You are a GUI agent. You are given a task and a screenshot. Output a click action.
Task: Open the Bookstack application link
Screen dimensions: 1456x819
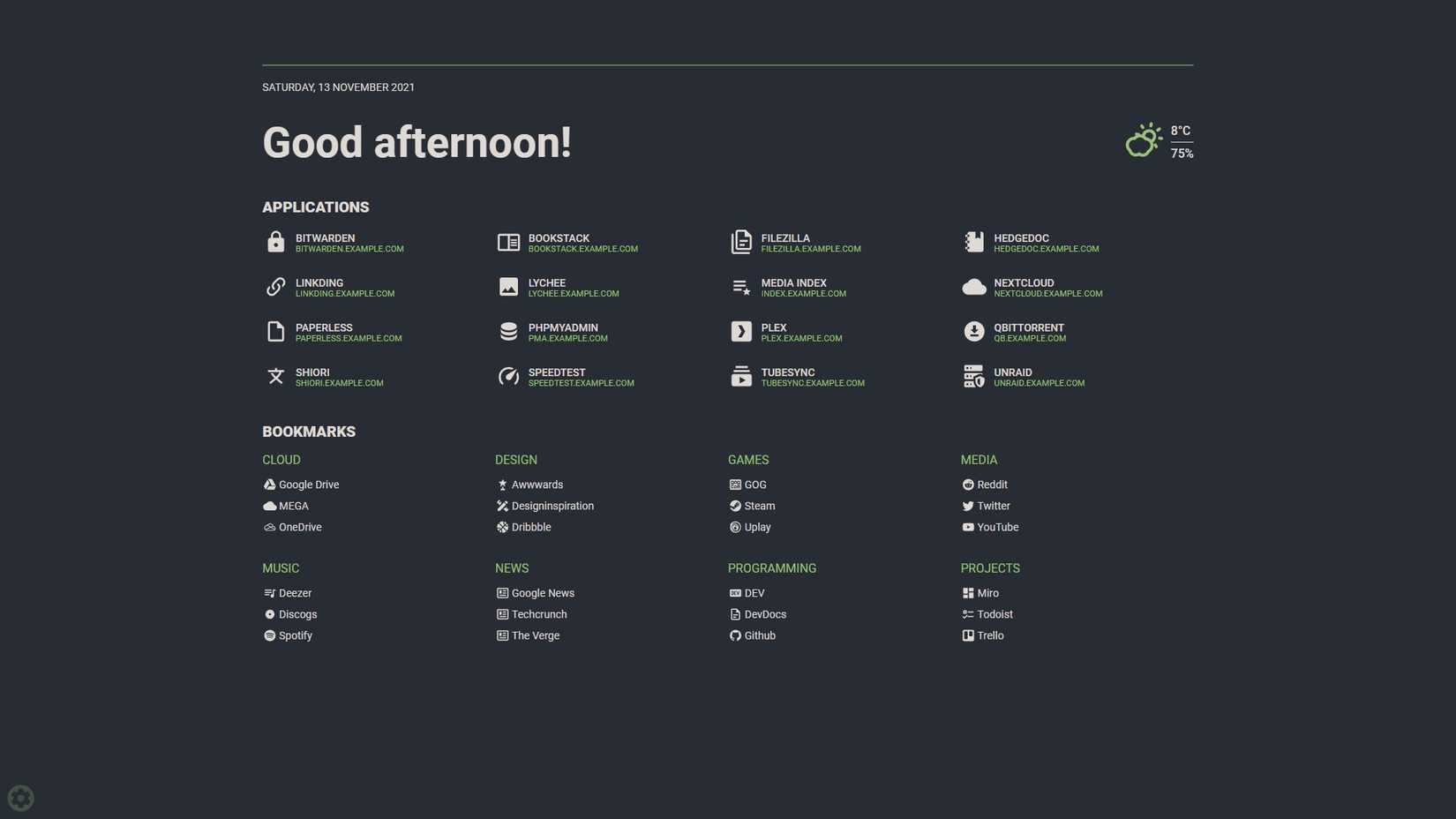point(559,239)
